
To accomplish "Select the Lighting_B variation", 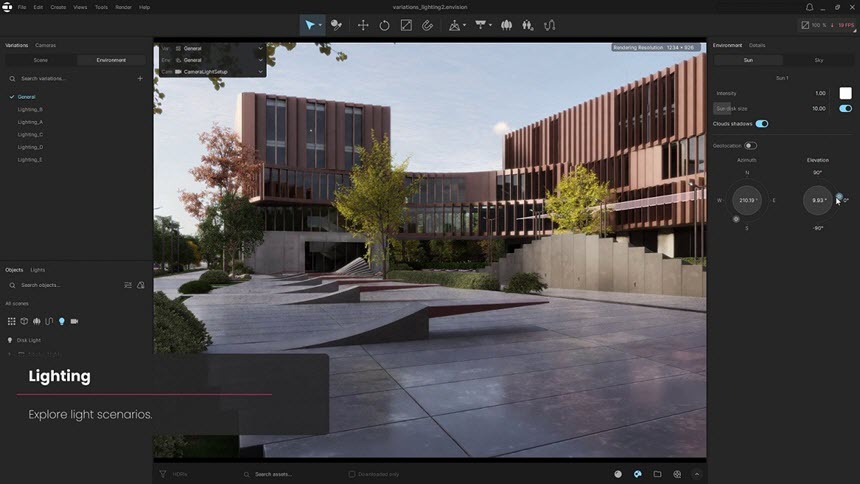I will (30, 110).
